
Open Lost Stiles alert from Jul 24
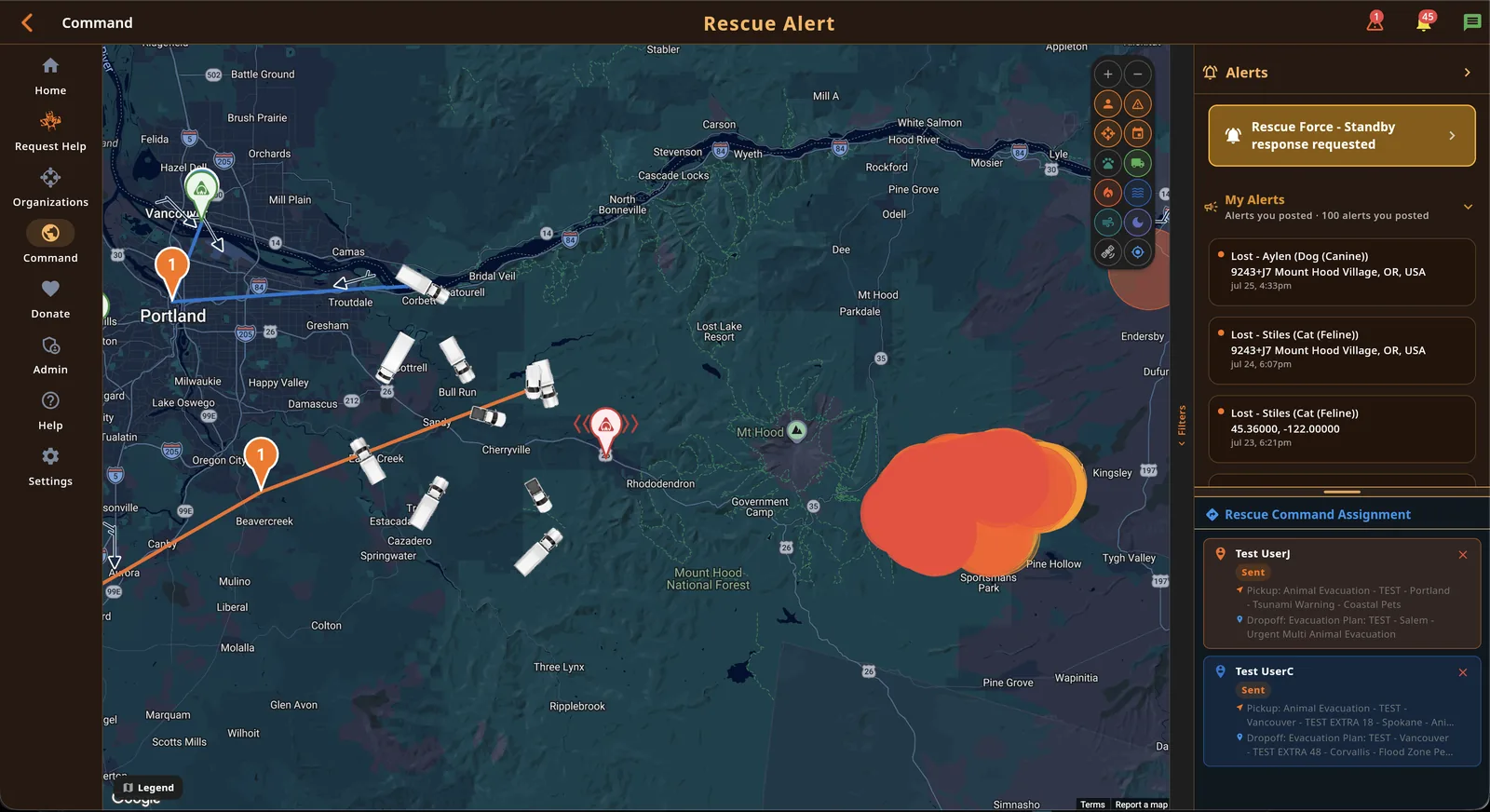(1341, 350)
